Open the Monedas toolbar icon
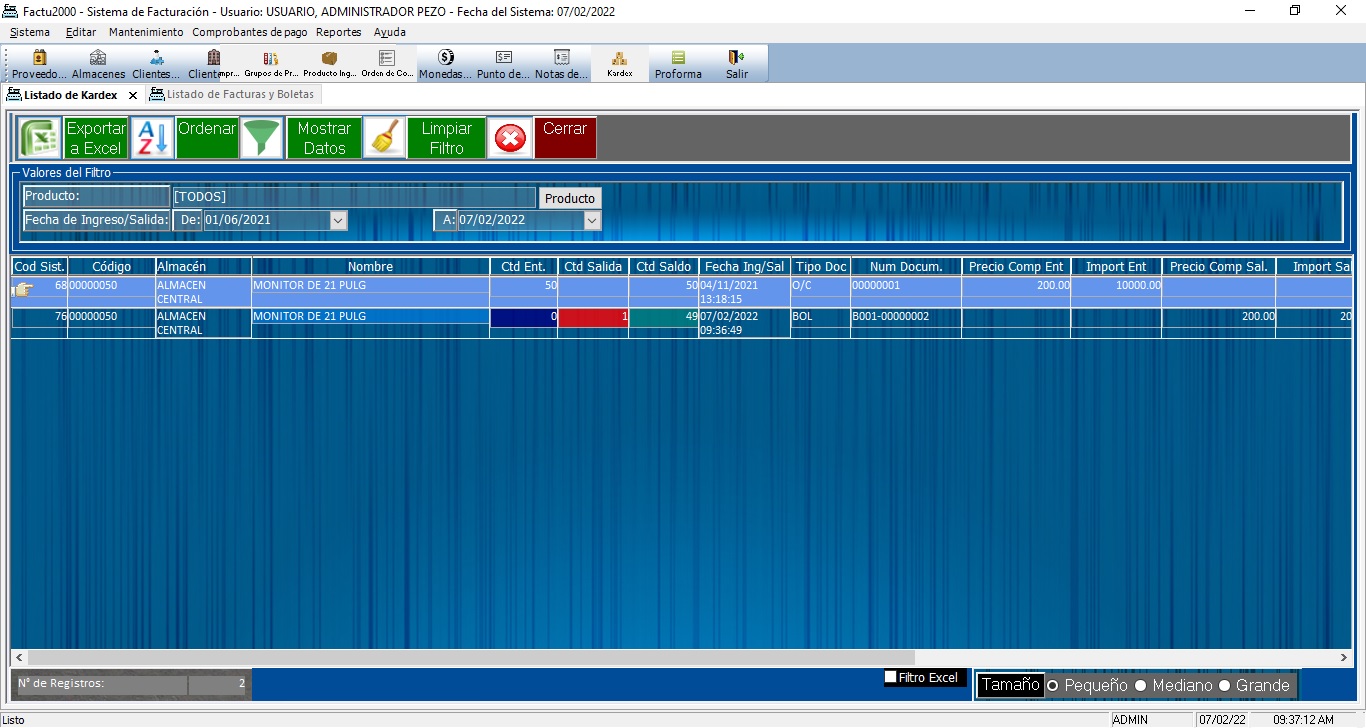Screen dimensions: 1366x728 [x=445, y=64]
